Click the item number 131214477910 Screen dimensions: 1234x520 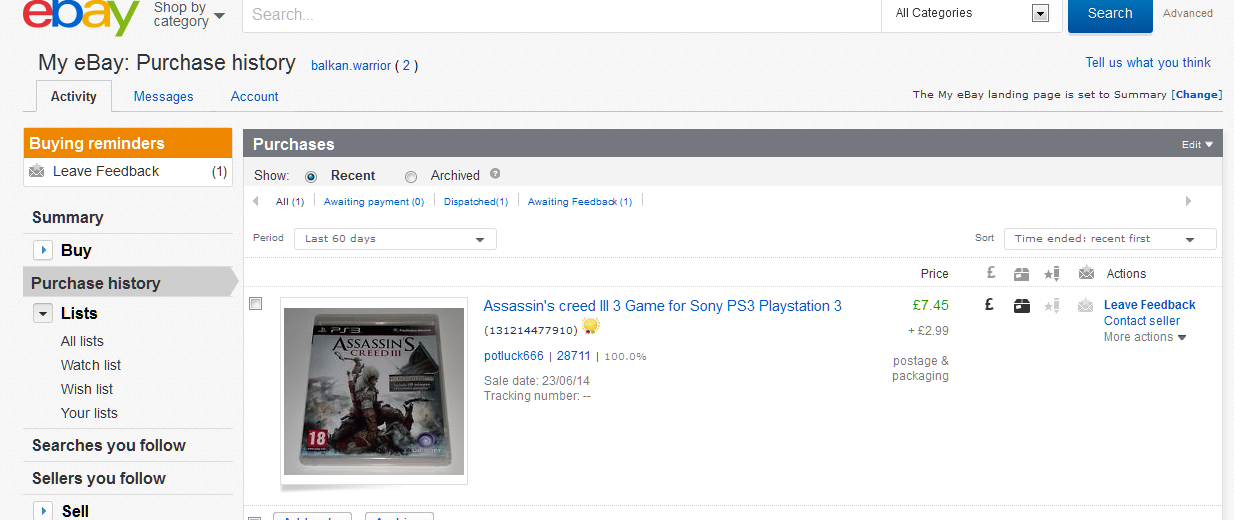tap(531, 330)
